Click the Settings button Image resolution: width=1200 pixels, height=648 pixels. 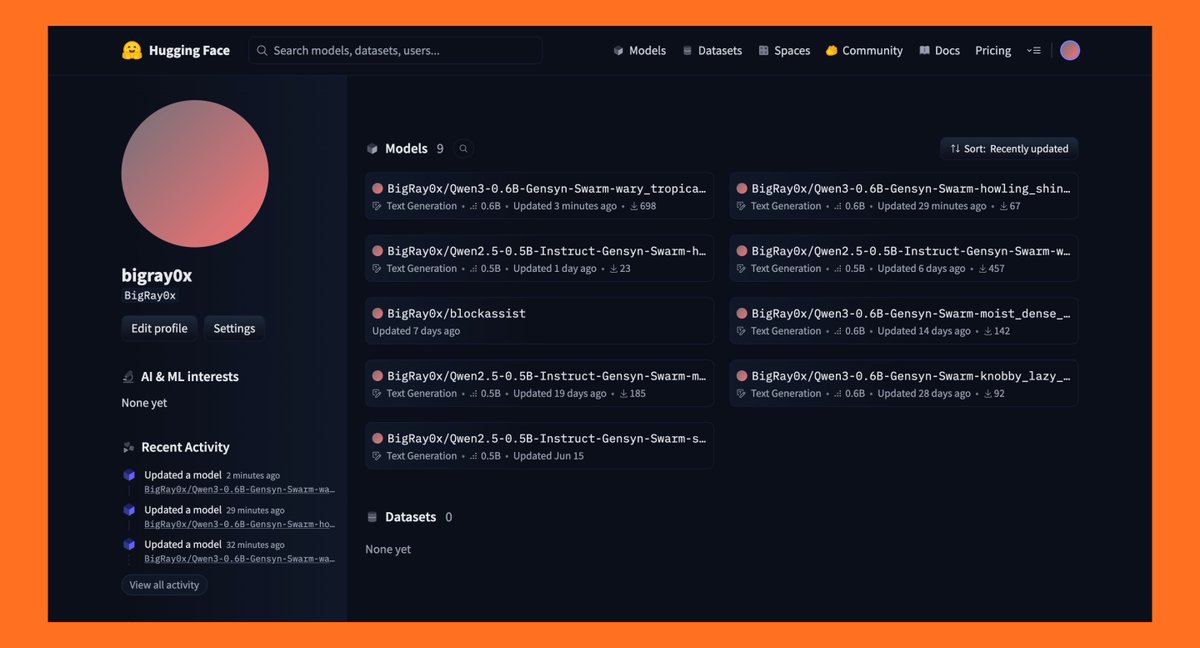[234, 328]
